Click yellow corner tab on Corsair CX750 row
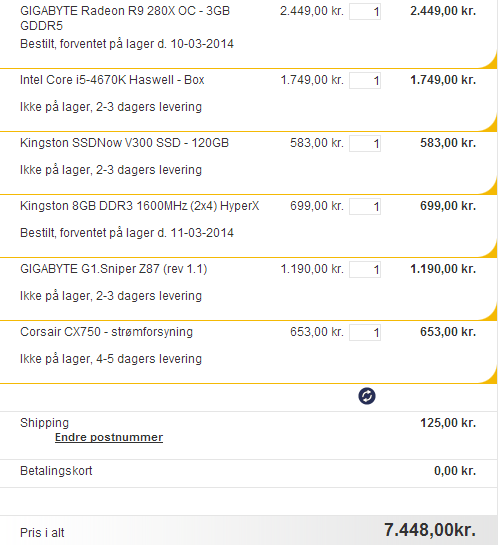The image size is (502, 545). (x=489, y=376)
